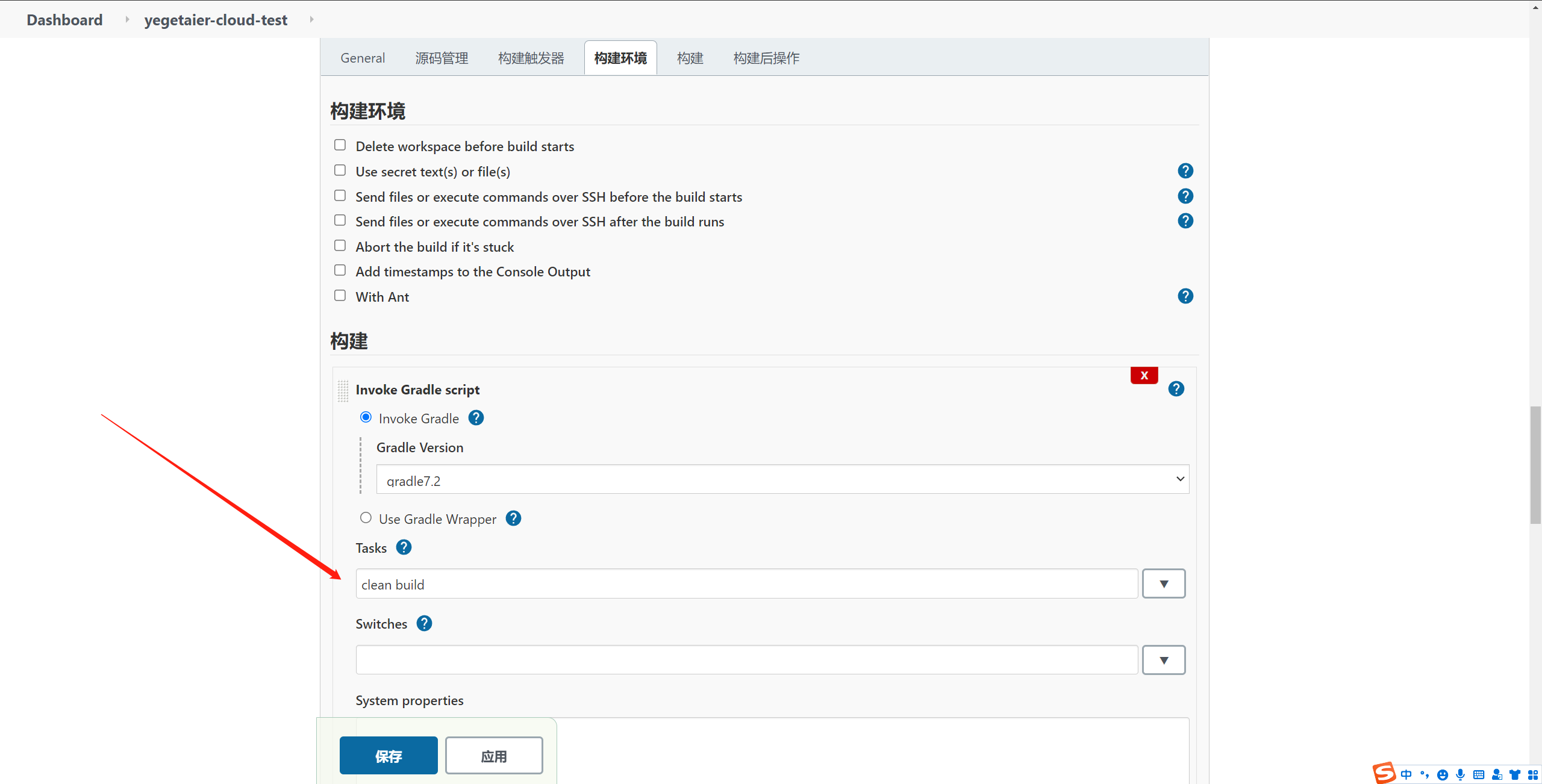Check Add timestamps to the Console Output
This screenshot has height=784, width=1542.
pos(340,270)
